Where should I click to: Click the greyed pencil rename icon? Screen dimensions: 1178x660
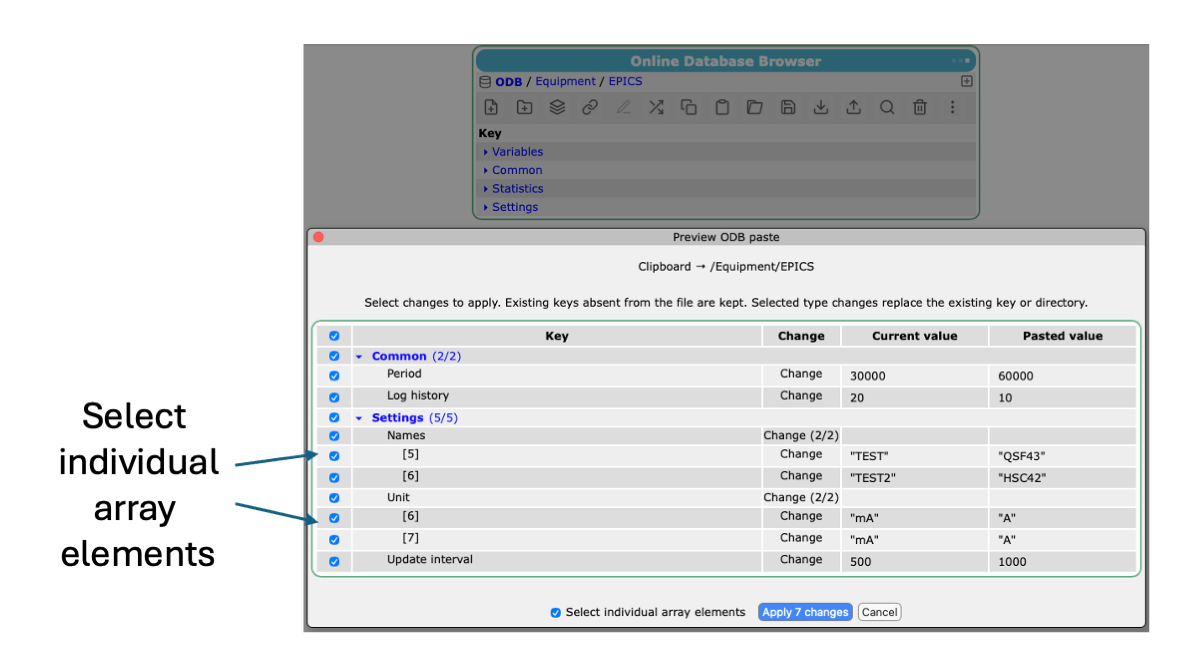tap(623, 107)
